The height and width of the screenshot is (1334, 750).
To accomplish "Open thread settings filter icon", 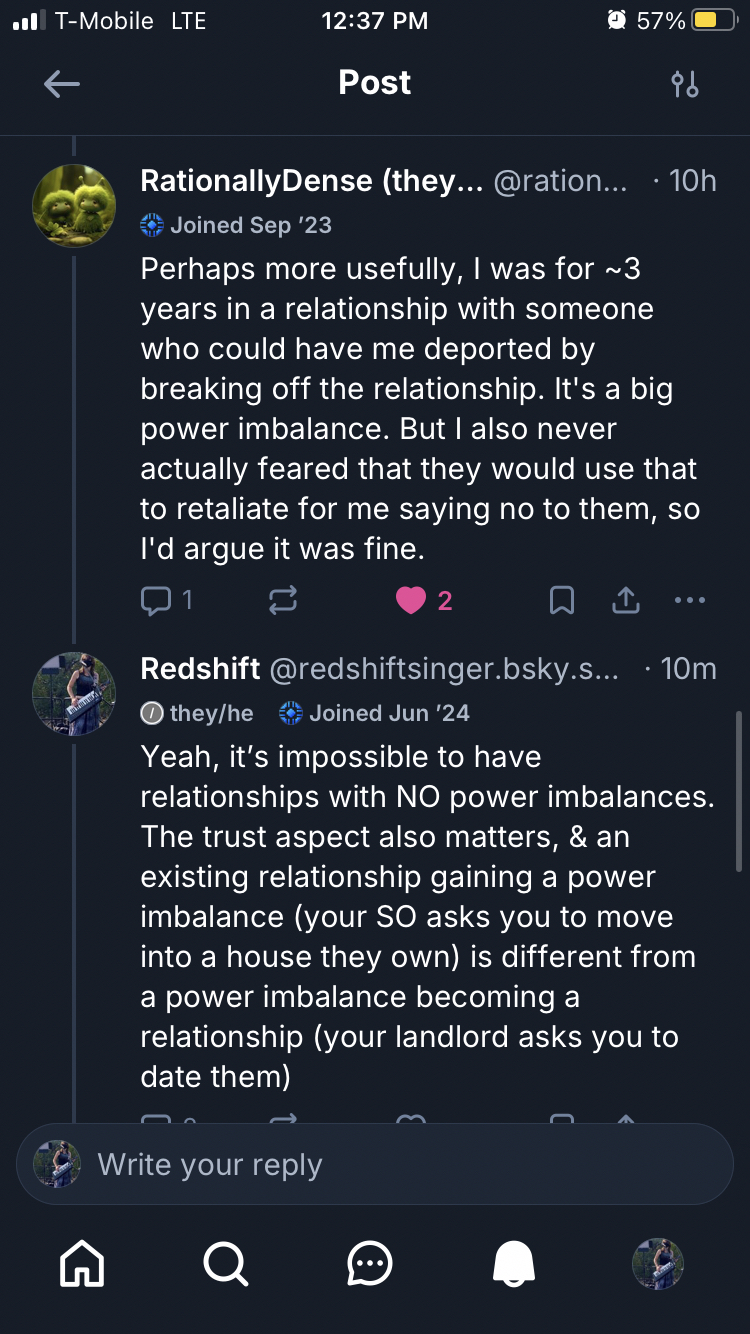I will (685, 84).
